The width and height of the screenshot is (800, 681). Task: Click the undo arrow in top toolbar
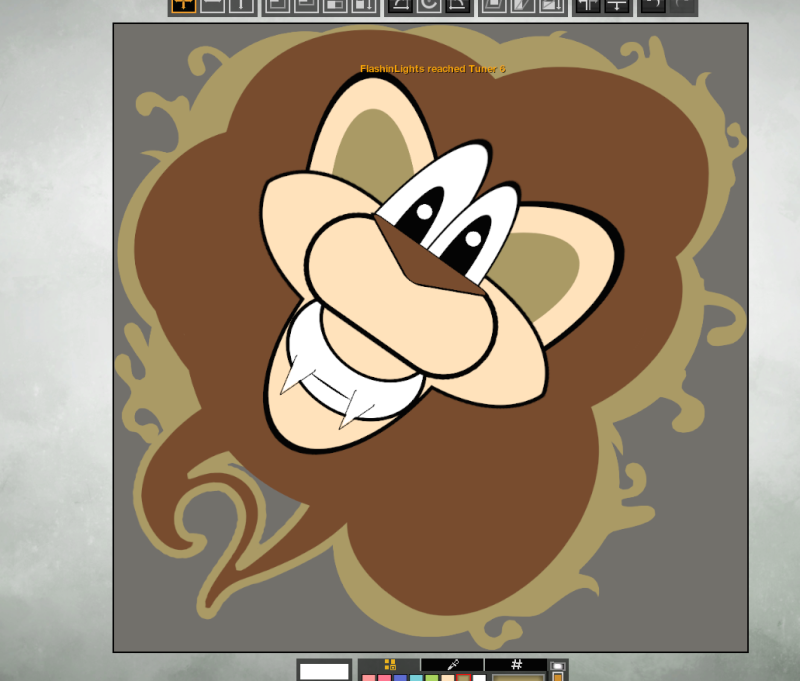[652, 5]
